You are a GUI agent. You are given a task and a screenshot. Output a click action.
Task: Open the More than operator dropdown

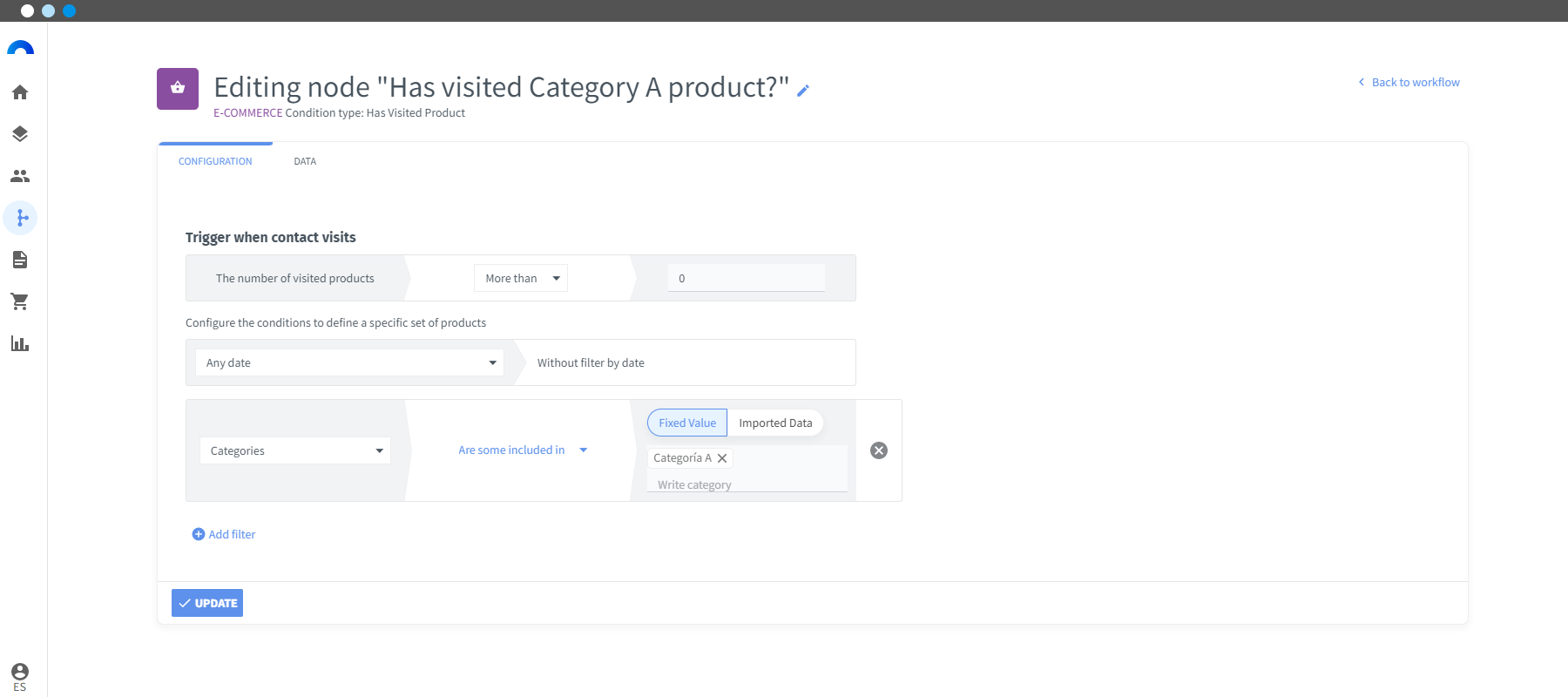coord(521,278)
